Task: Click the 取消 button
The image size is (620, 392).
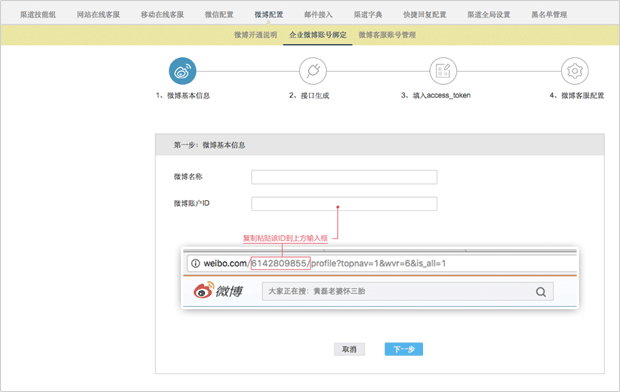Action: (349, 349)
